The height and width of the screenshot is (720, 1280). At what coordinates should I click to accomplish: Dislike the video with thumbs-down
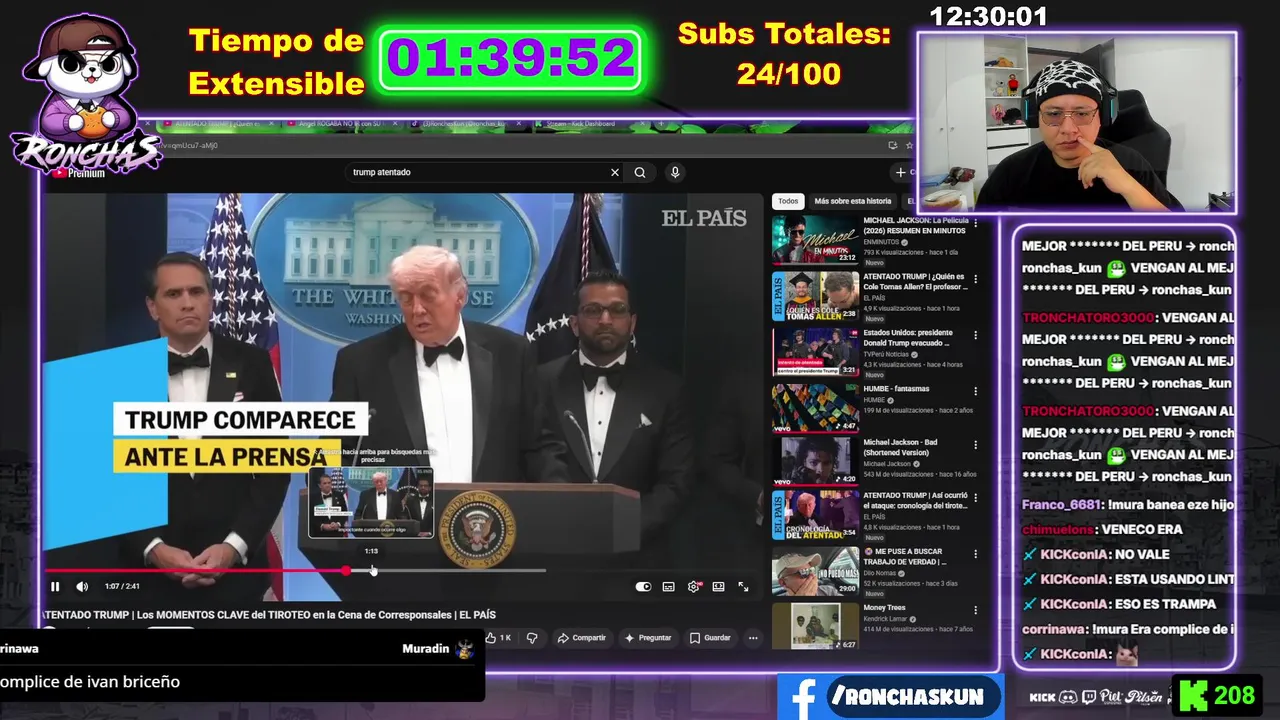[x=532, y=638]
